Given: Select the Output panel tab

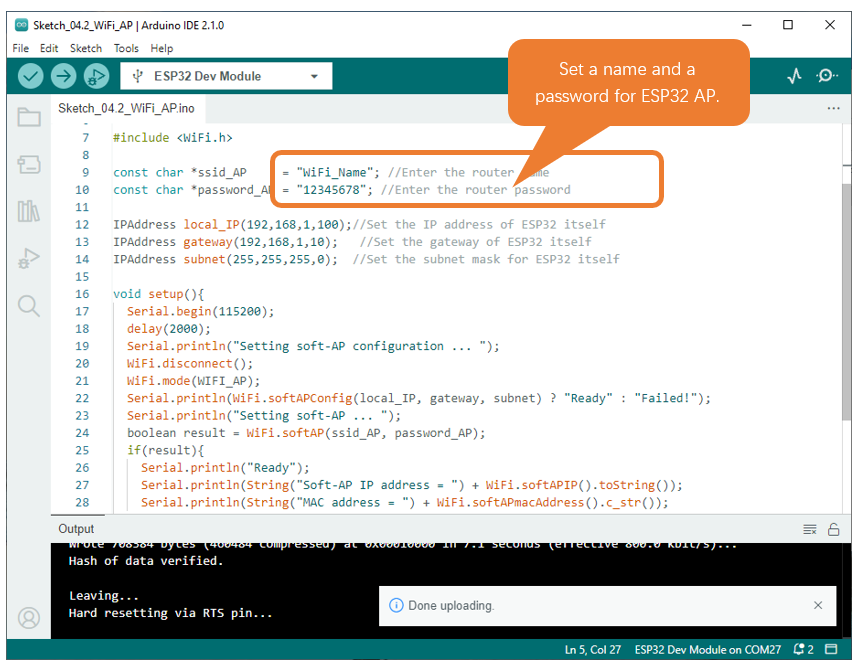Looking at the screenshot, I should pos(76,528).
